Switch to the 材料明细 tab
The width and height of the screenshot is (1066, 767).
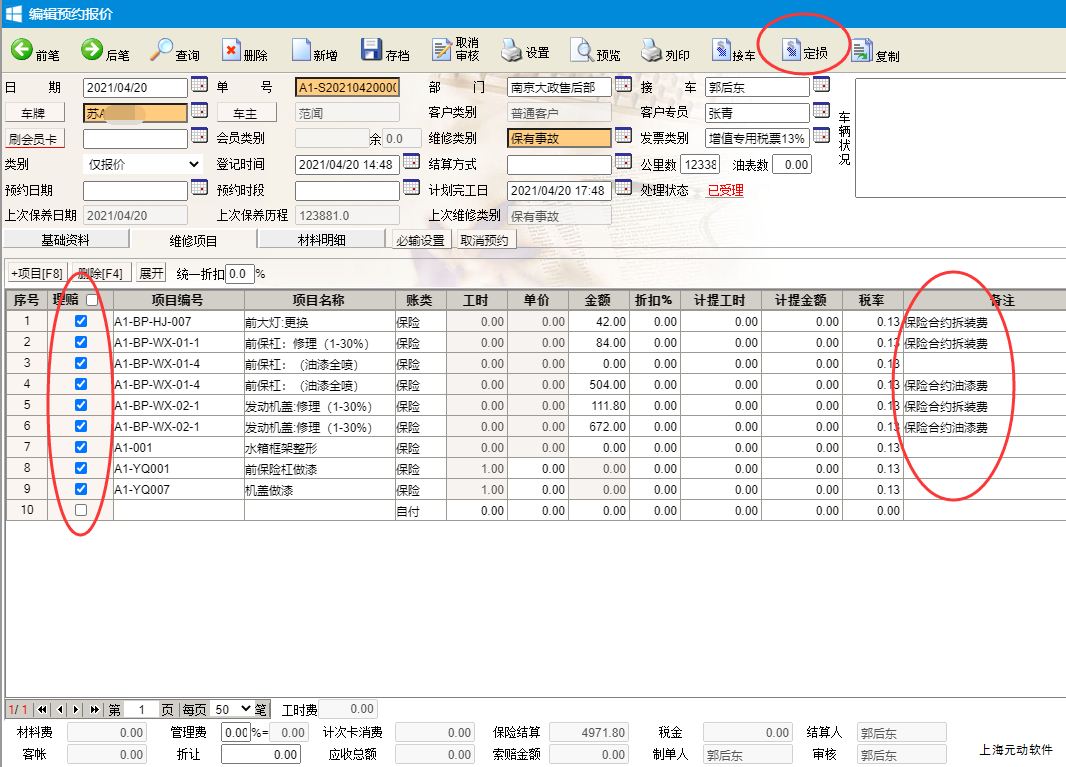pyautogui.click(x=321, y=240)
